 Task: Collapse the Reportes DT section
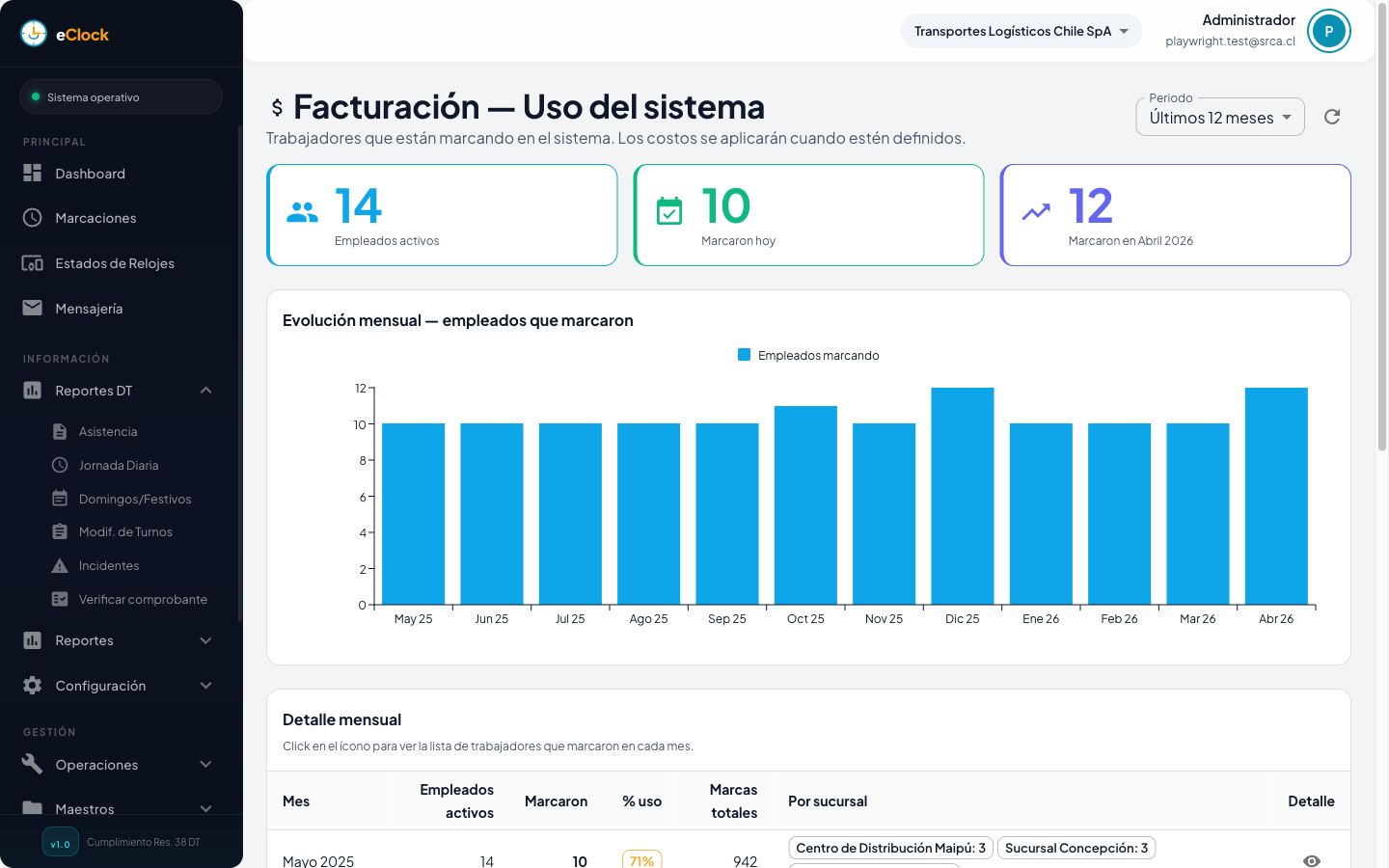click(x=205, y=390)
